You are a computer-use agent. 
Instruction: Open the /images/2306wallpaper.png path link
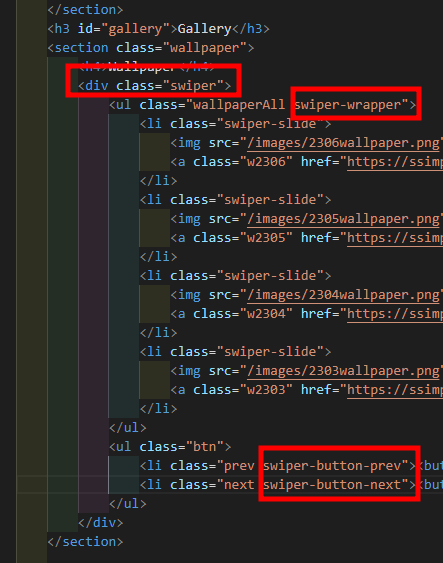(x=344, y=143)
